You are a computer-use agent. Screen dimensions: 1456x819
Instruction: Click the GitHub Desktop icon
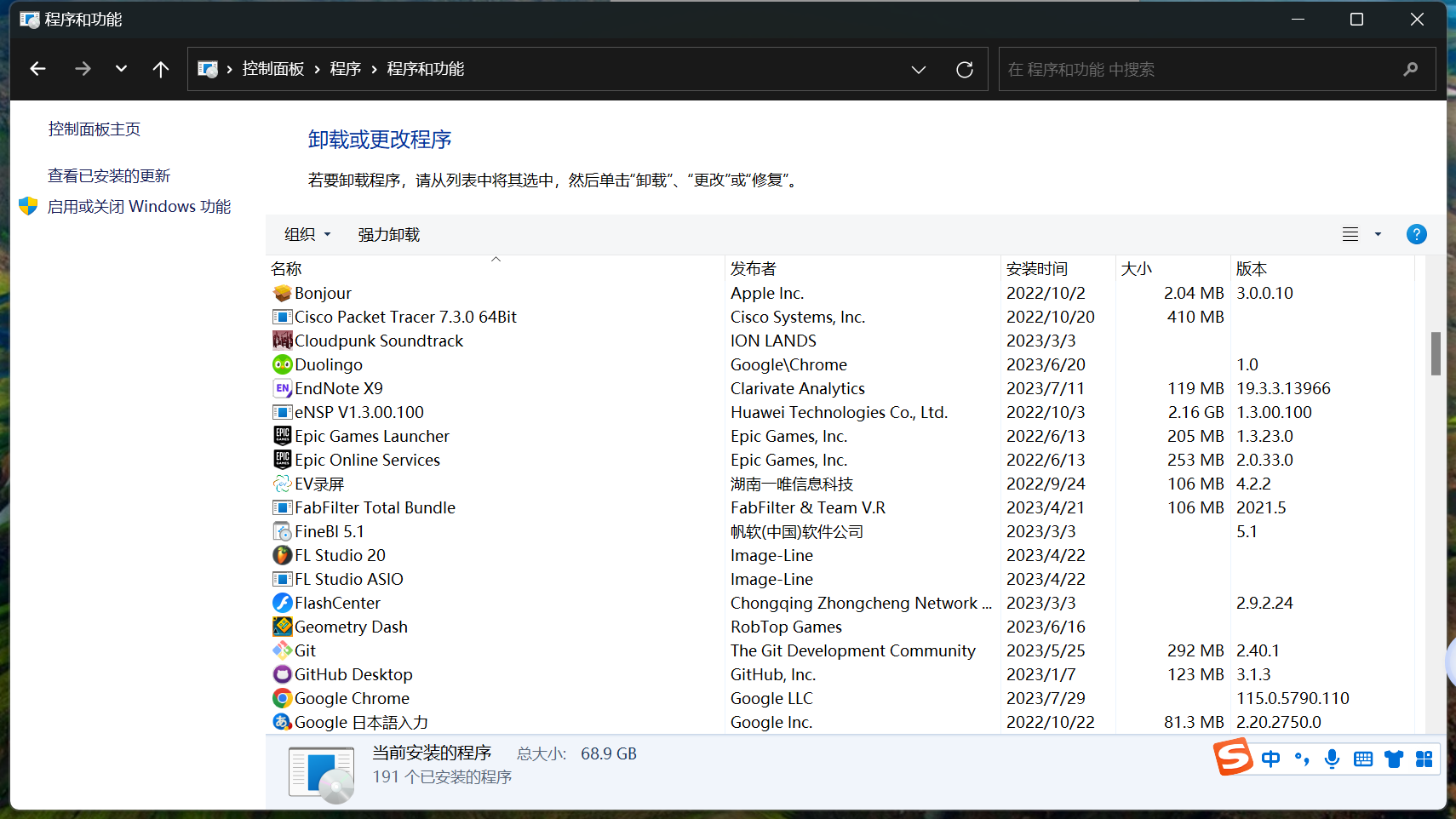(283, 674)
